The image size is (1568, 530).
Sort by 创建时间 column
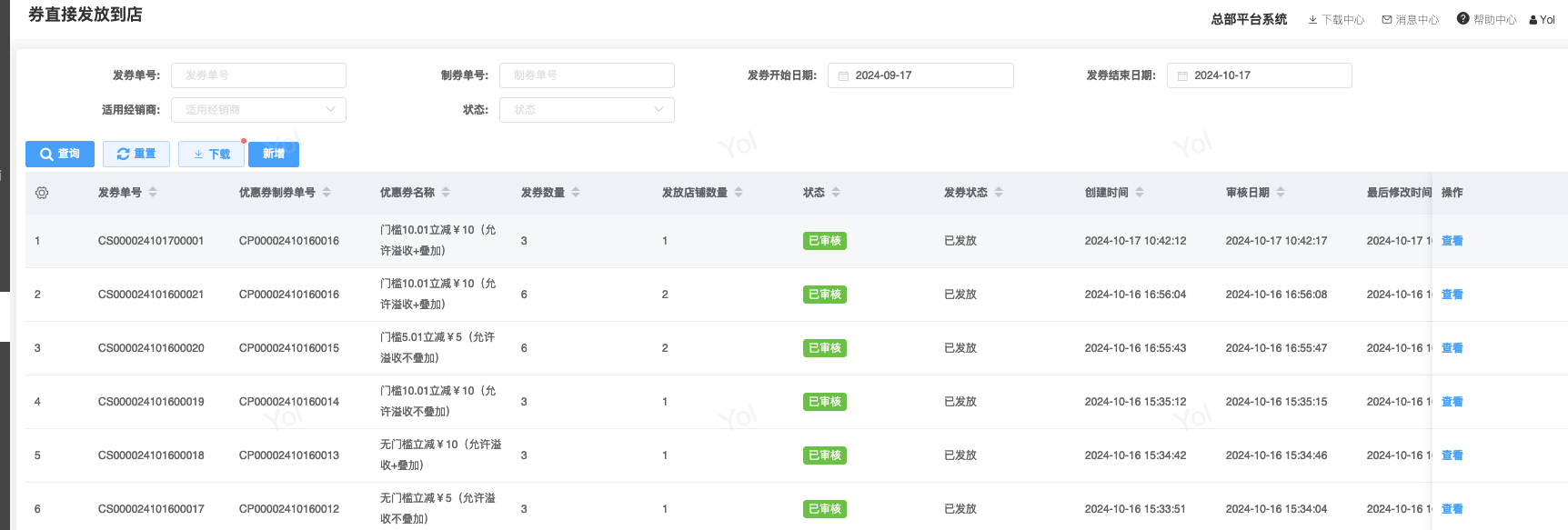coord(1140,193)
